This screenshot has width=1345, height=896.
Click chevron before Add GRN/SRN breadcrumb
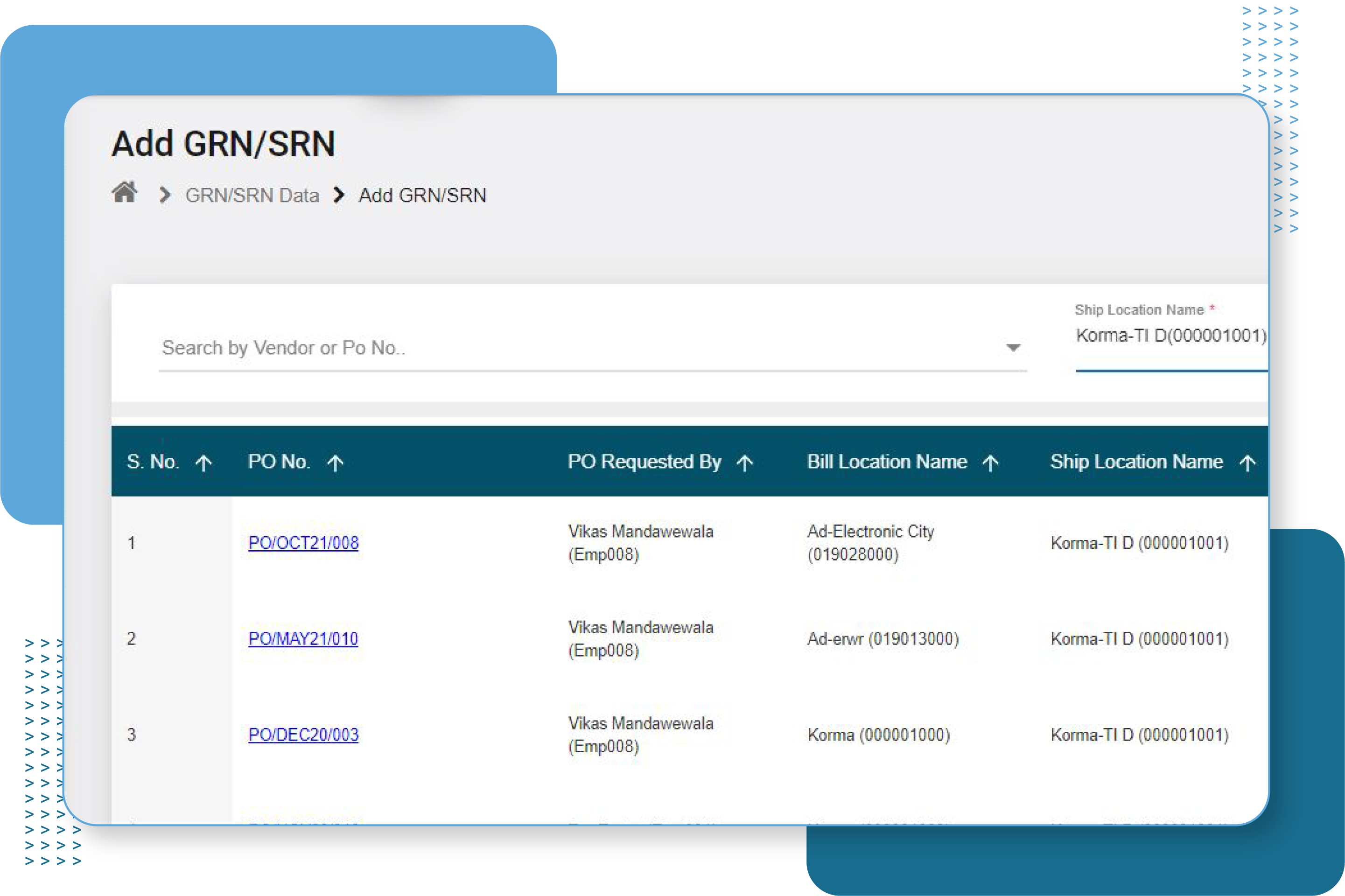tap(339, 195)
